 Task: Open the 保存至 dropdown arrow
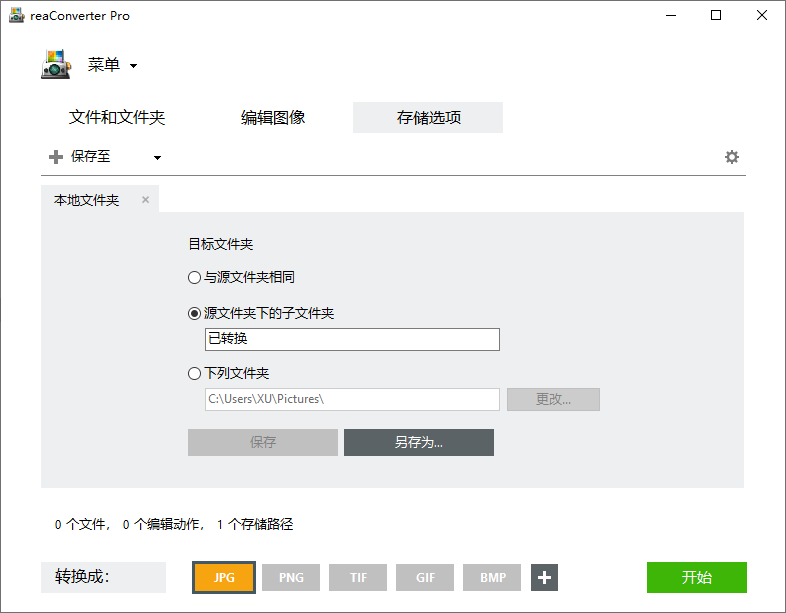pyautogui.click(x=157, y=158)
